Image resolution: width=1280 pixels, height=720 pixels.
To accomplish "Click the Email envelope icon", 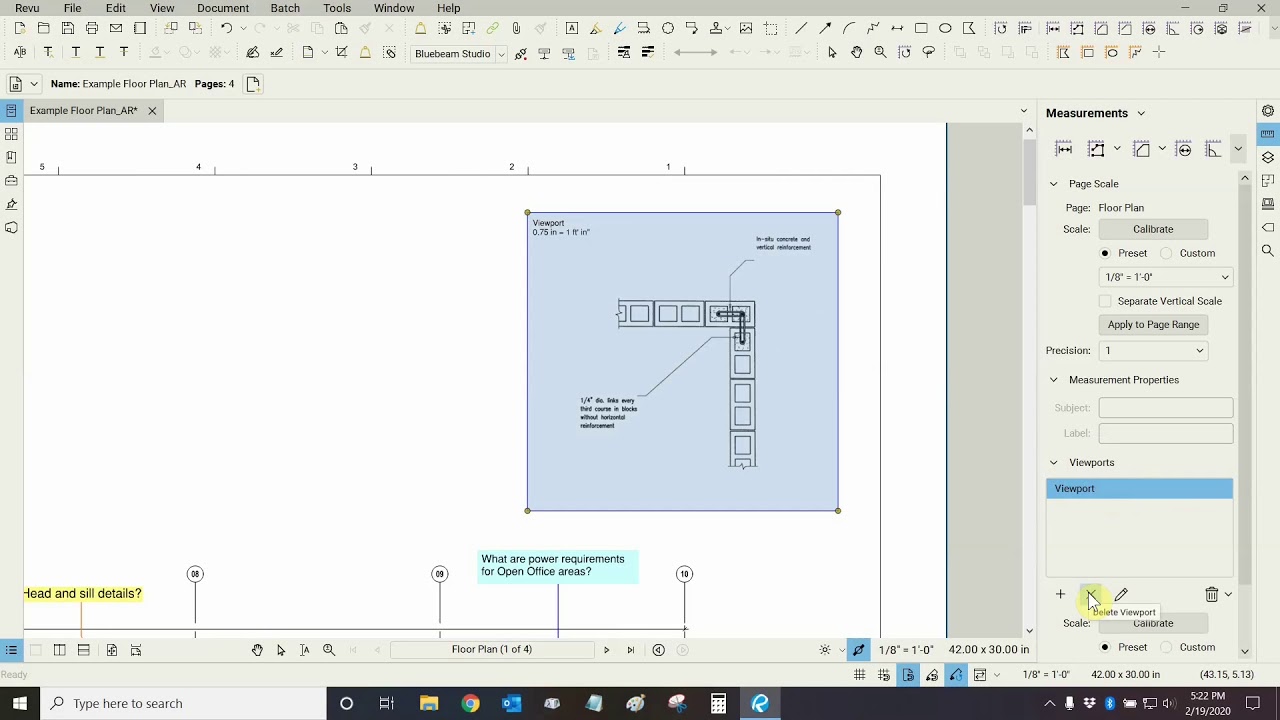I will point(115,28).
